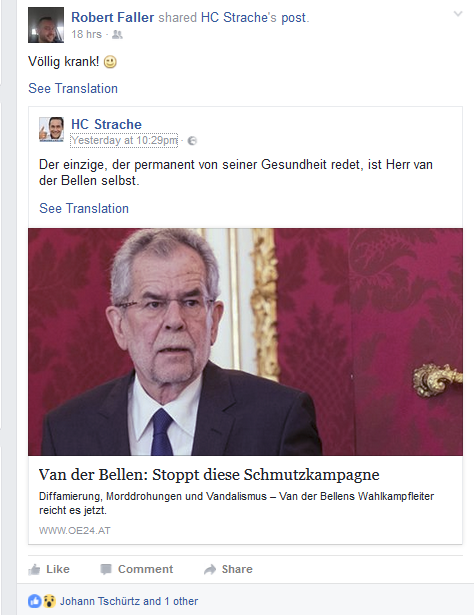Click the Yesterday at 10:29pm timestamp
The width and height of the screenshot is (474, 615).
(x=124, y=140)
